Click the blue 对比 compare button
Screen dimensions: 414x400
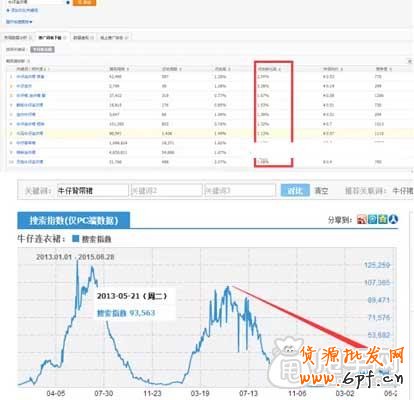click(295, 191)
